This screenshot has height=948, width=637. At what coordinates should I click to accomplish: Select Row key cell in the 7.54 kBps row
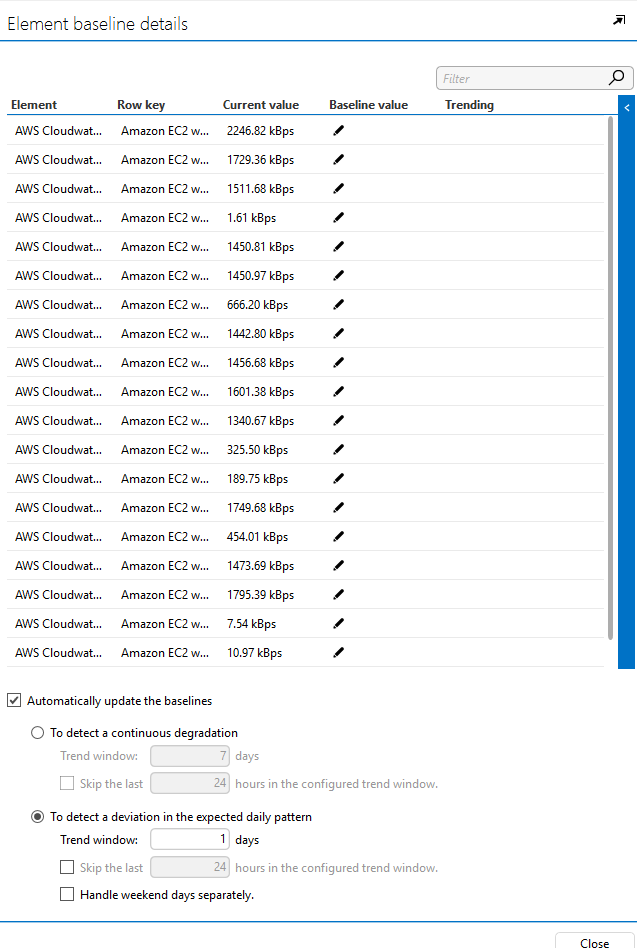coord(165,624)
